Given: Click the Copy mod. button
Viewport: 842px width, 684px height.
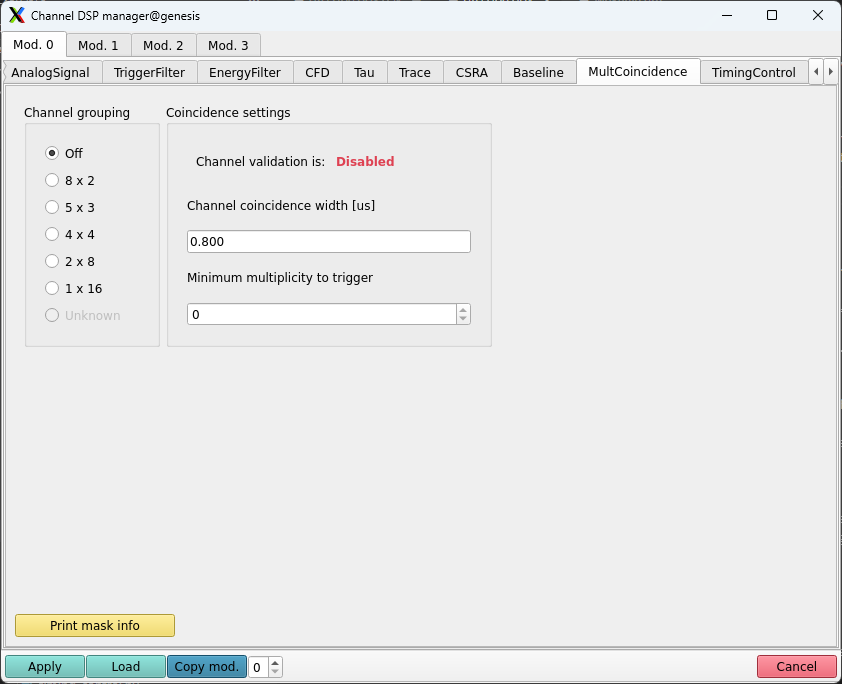Looking at the screenshot, I should coord(207,666).
